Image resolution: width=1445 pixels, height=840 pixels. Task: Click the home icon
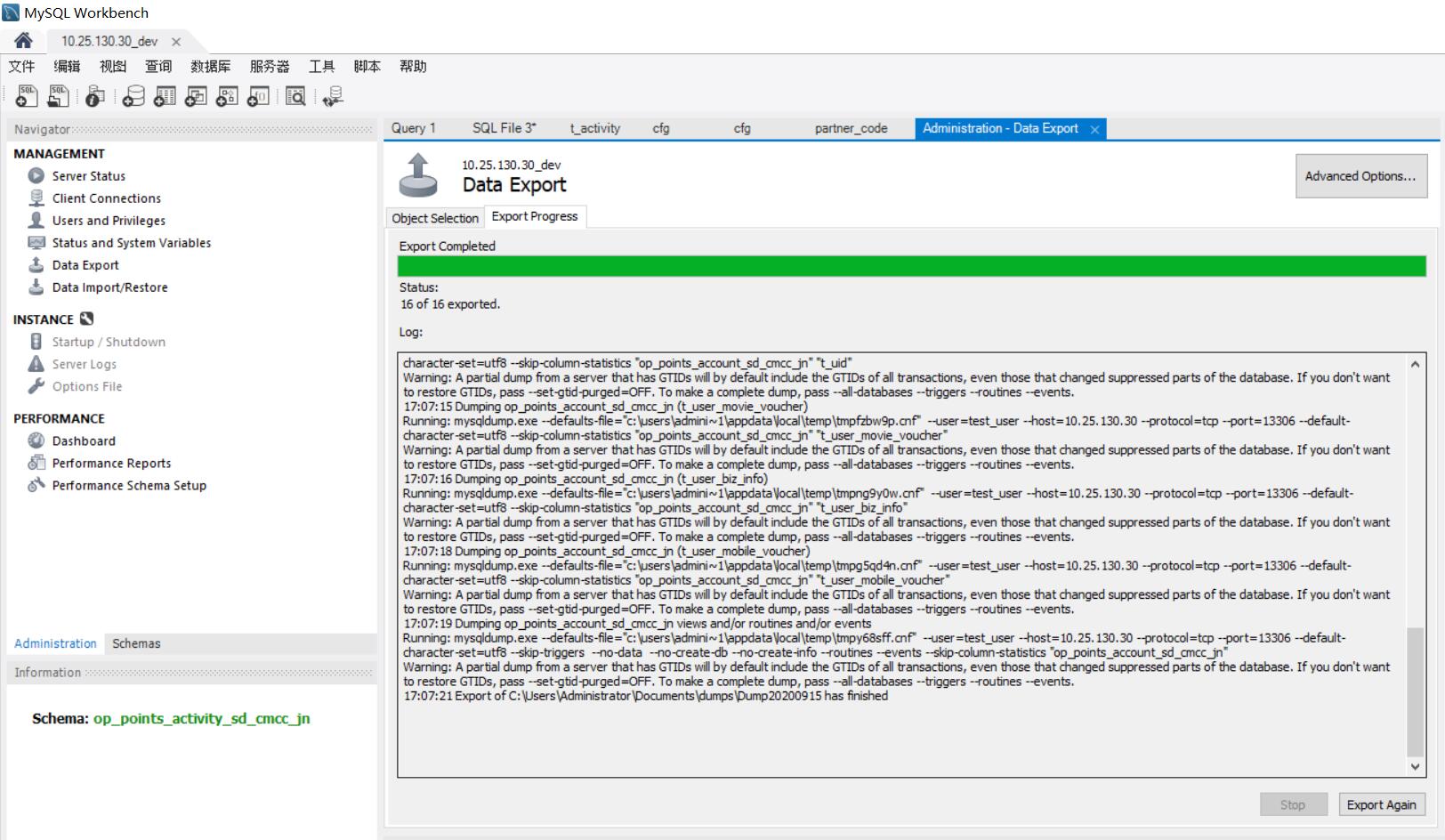[x=23, y=40]
